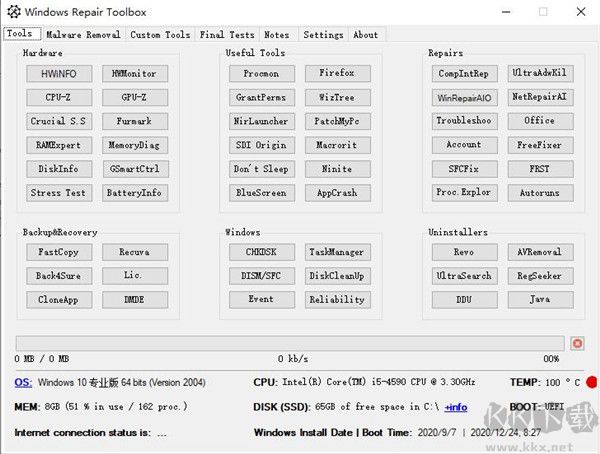Launch Procmon
Image resolution: width=600 pixels, height=454 pixels.
point(262,73)
